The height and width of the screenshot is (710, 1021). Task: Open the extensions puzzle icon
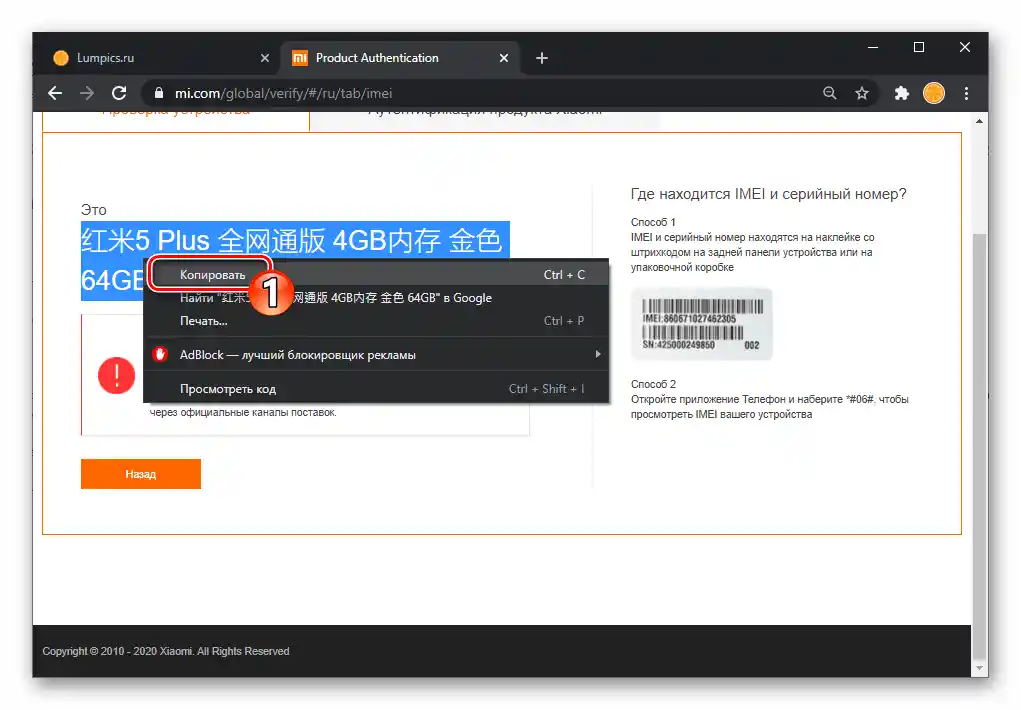pos(901,93)
